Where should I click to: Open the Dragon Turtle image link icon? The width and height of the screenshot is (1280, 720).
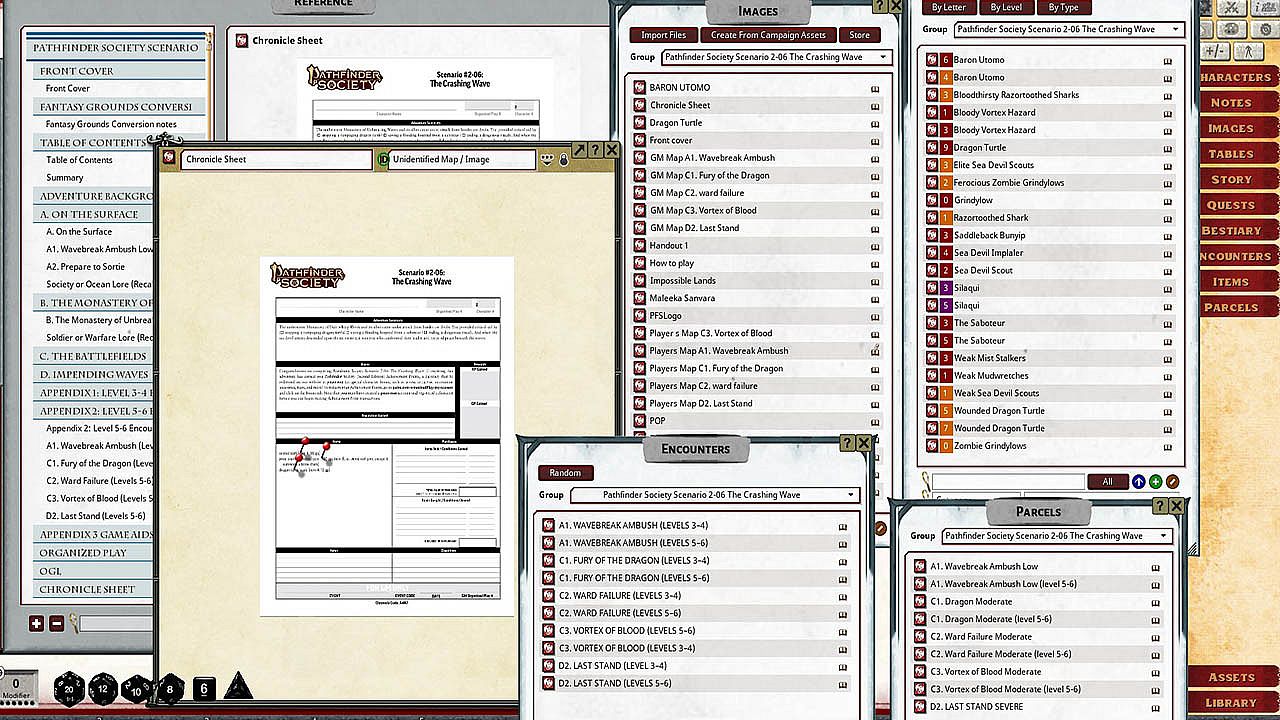click(x=640, y=123)
